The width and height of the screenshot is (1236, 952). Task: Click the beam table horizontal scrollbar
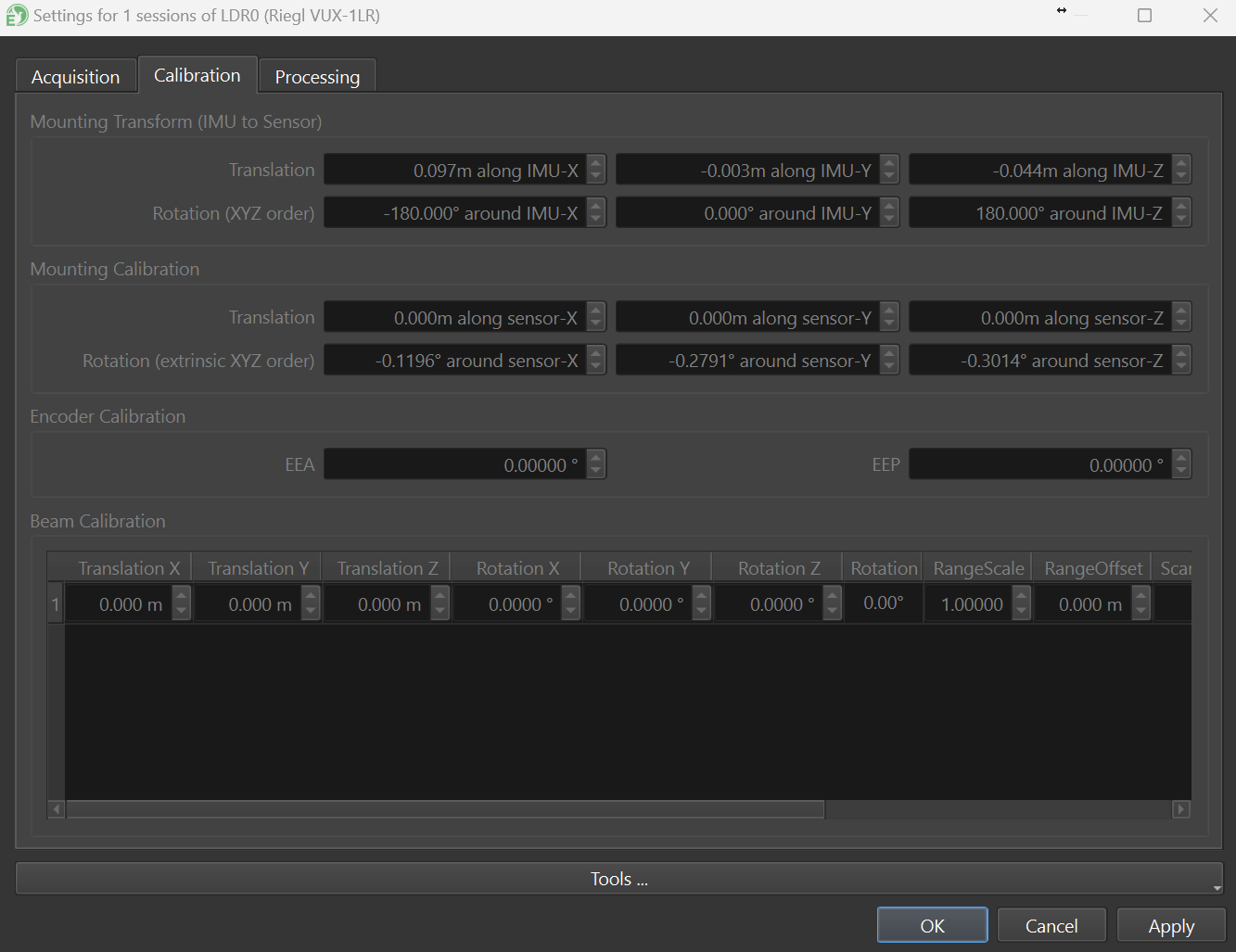445,809
